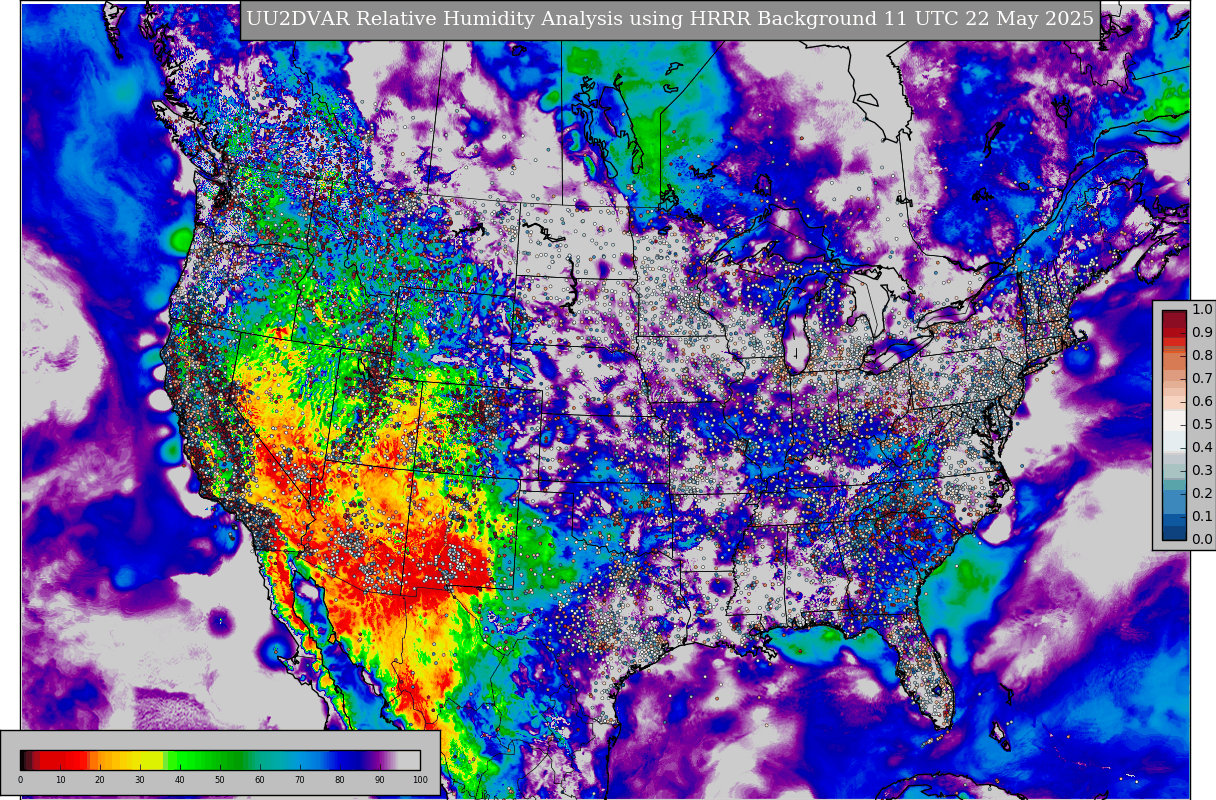Click Lake Michigan on the map
1216x800 pixels.
[x=797, y=325]
